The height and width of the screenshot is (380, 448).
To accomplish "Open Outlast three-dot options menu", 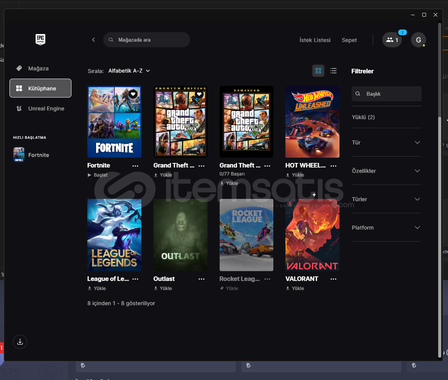I will pyautogui.click(x=201, y=279).
